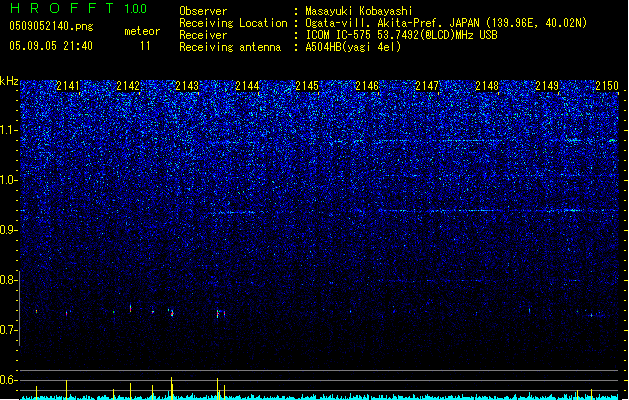Click the 0.9 kHz axis label
Image resolution: width=629 pixels, height=400 pixels.
coord(9,230)
